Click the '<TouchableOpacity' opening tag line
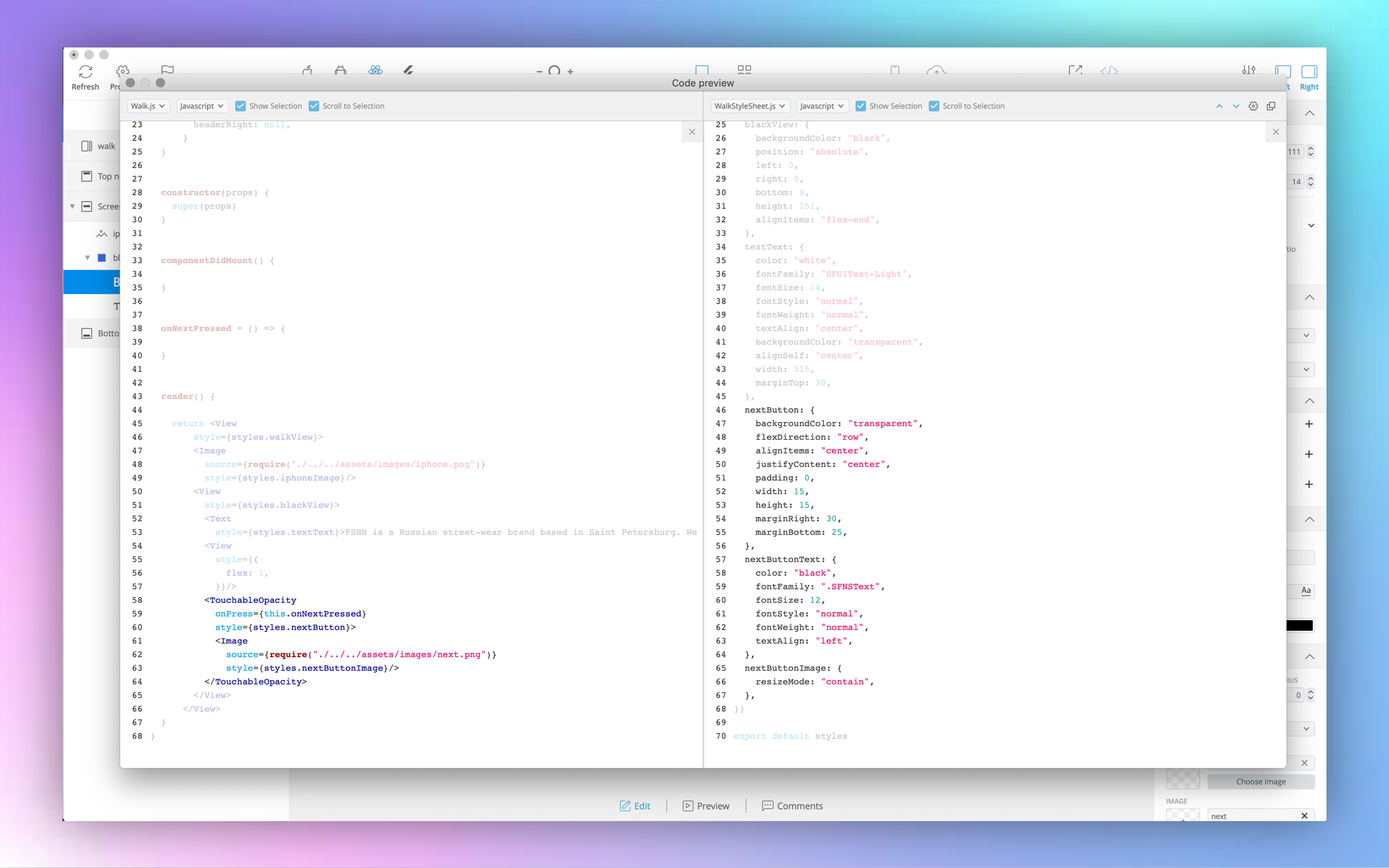 (x=250, y=600)
